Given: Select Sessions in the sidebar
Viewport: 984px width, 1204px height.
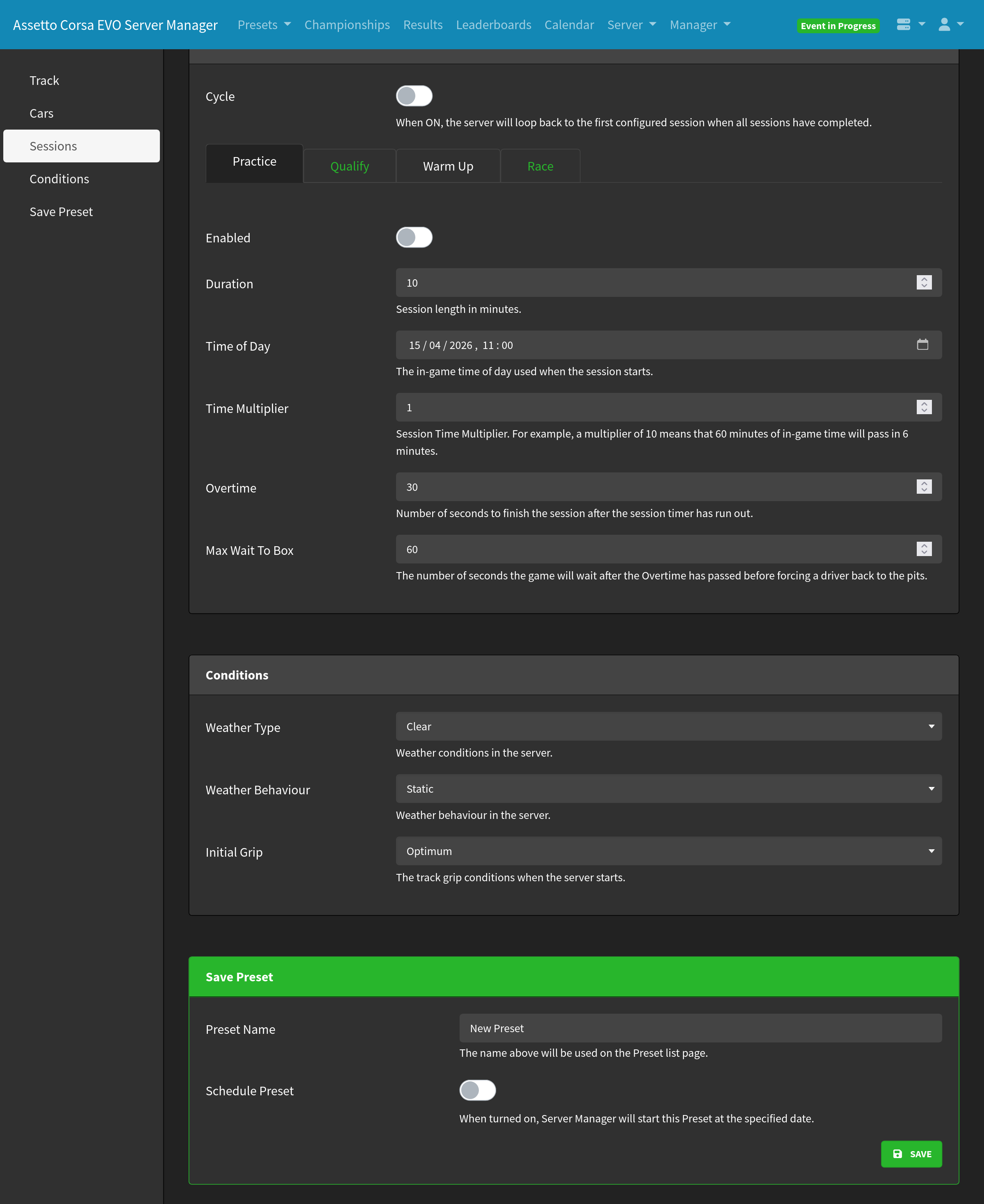Looking at the screenshot, I should point(82,146).
